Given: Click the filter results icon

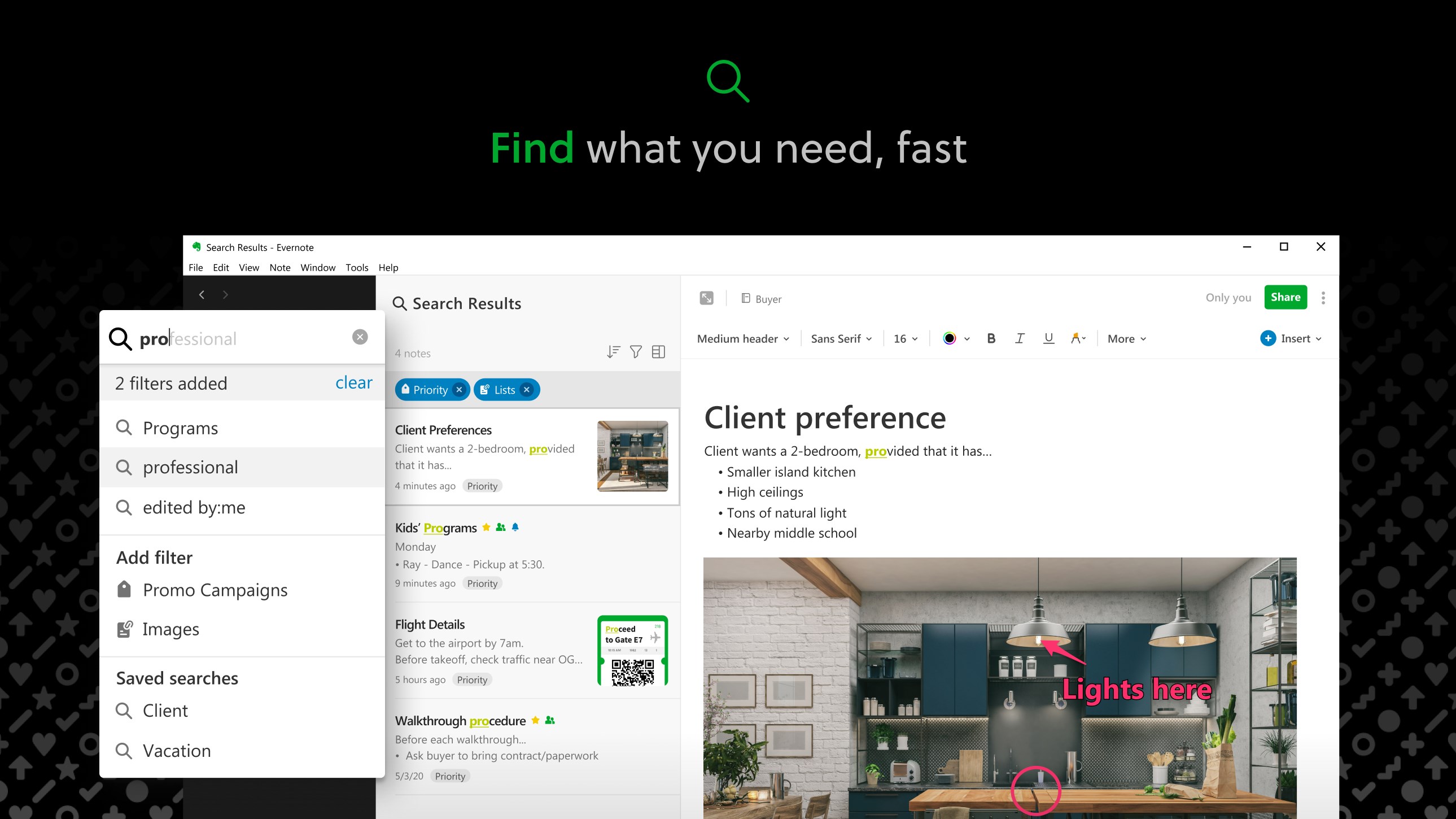Looking at the screenshot, I should click(636, 353).
